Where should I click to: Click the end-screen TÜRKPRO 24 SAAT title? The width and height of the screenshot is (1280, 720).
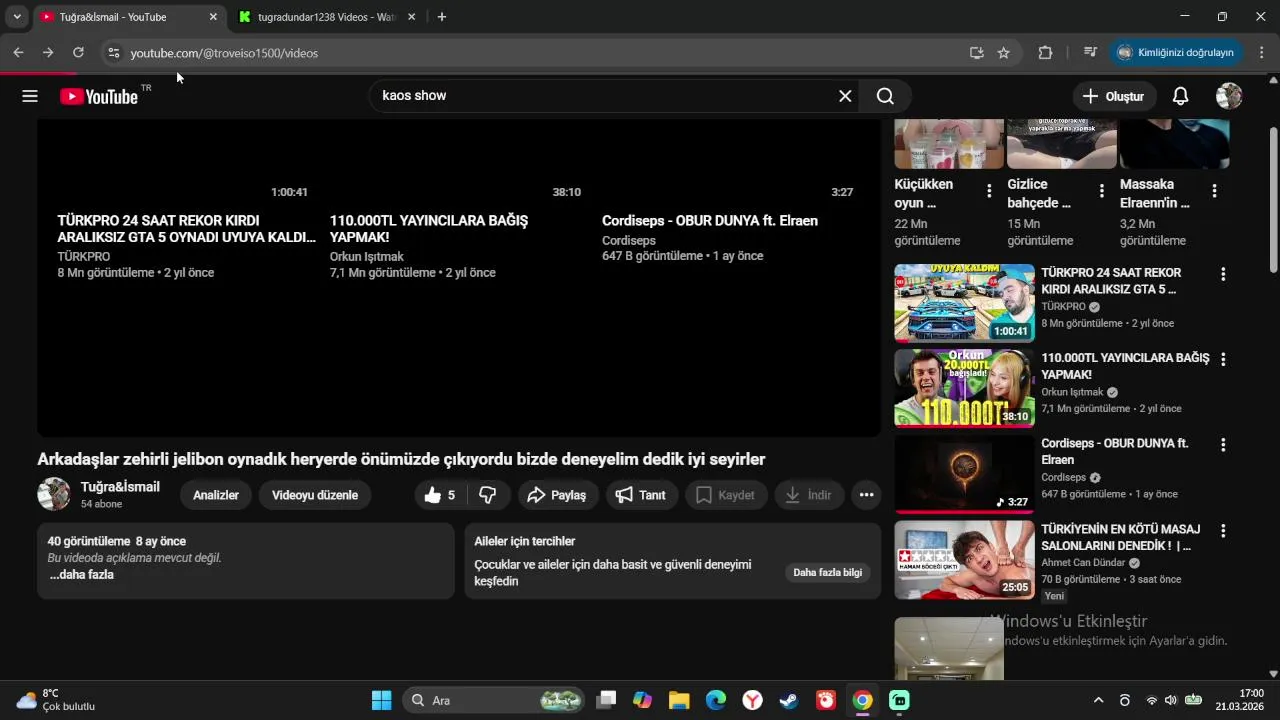187,229
